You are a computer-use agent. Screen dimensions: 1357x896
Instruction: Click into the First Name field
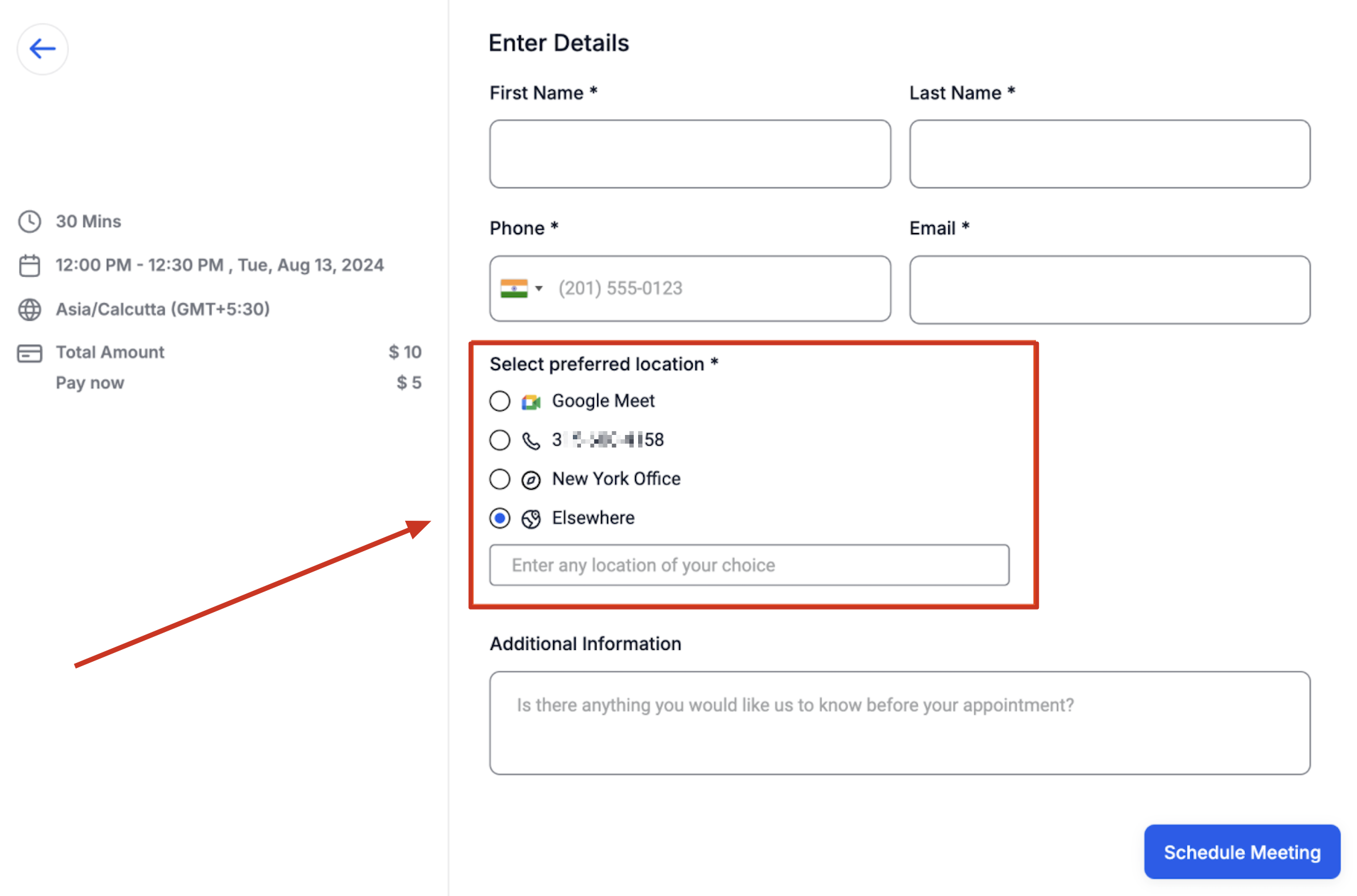tap(690, 154)
